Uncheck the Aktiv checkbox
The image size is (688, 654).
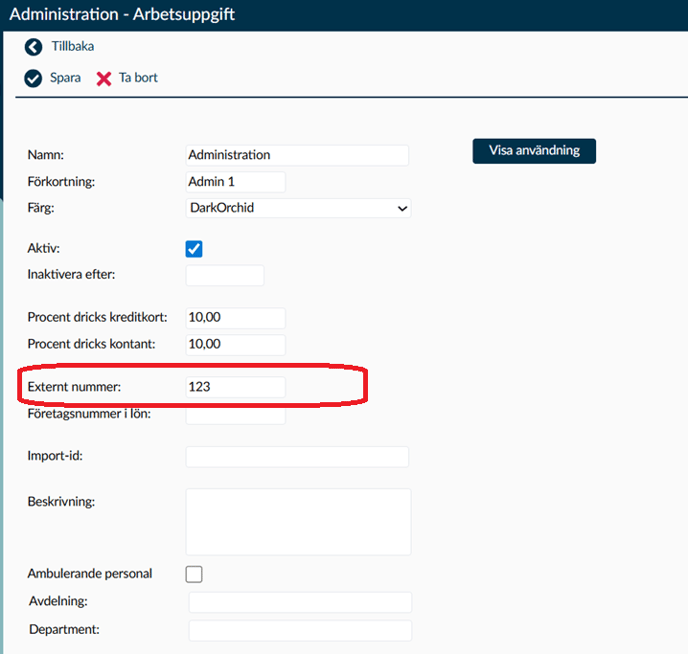click(195, 249)
